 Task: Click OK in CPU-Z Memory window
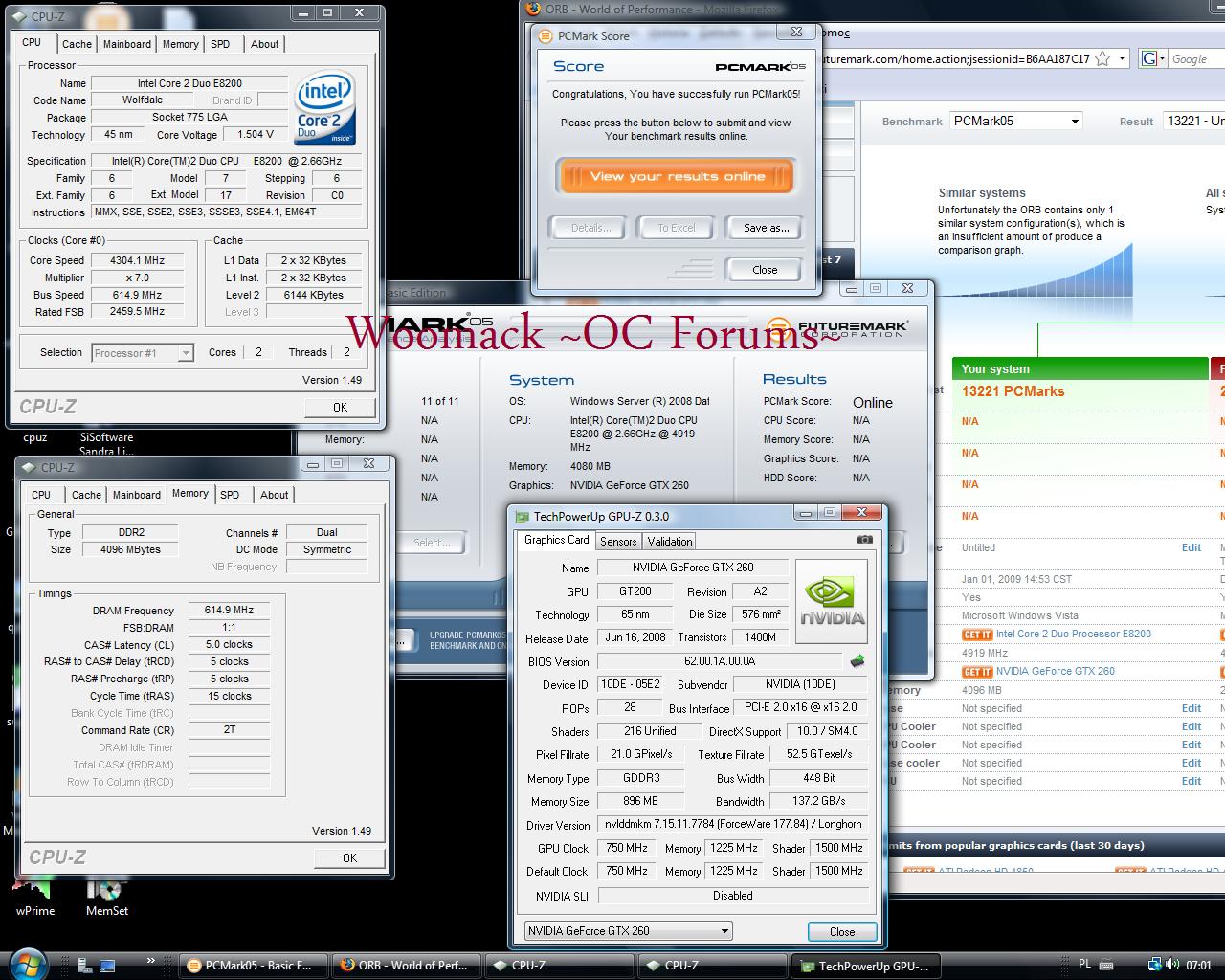(349, 857)
